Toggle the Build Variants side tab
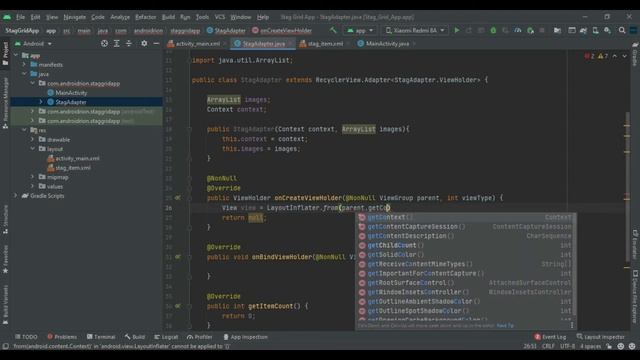Viewport: 640px width, 360px height. [x=5, y=305]
